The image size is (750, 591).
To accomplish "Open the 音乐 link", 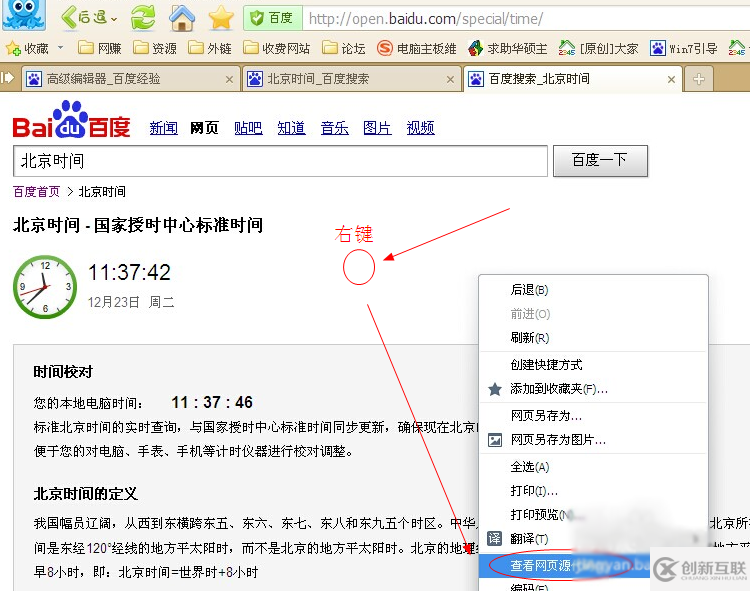I will pos(334,128).
